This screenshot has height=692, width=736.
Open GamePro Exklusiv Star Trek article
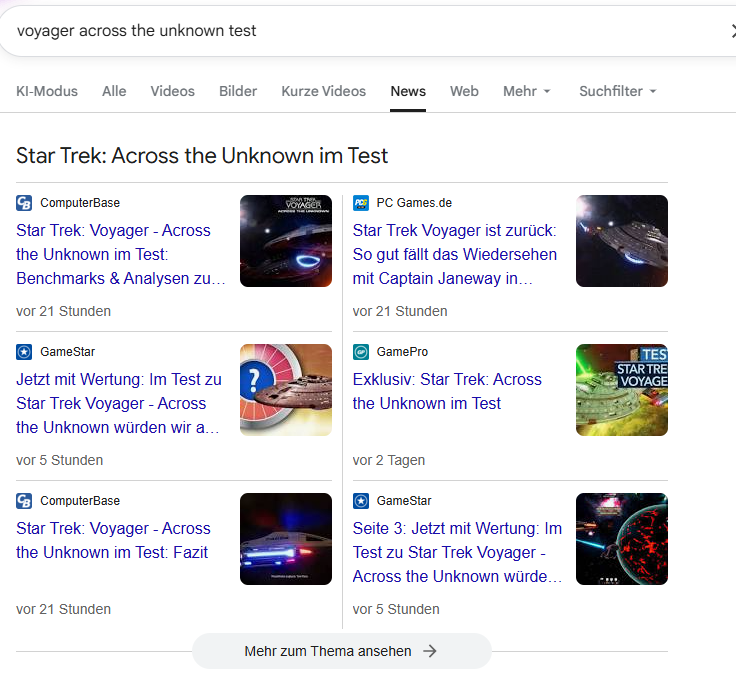click(x=447, y=391)
